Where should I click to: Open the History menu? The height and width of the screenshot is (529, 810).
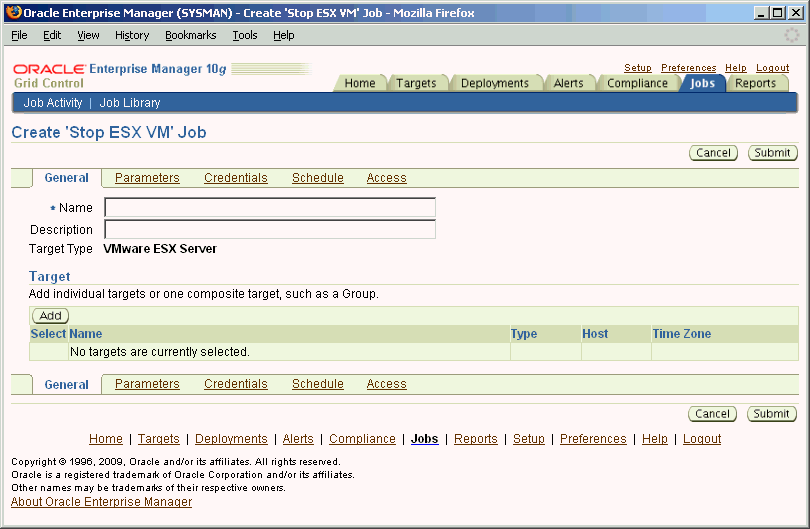132,35
